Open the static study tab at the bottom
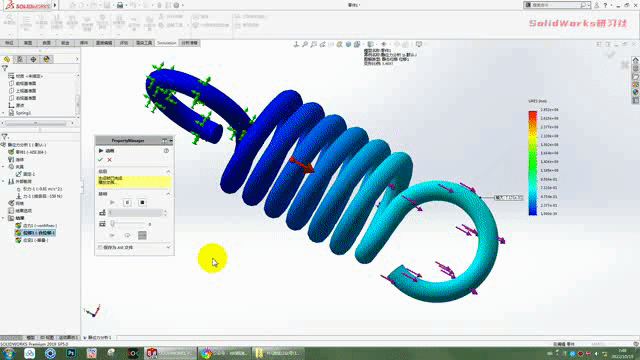This screenshot has height=360, width=640. pyautogui.click(x=98, y=338)
